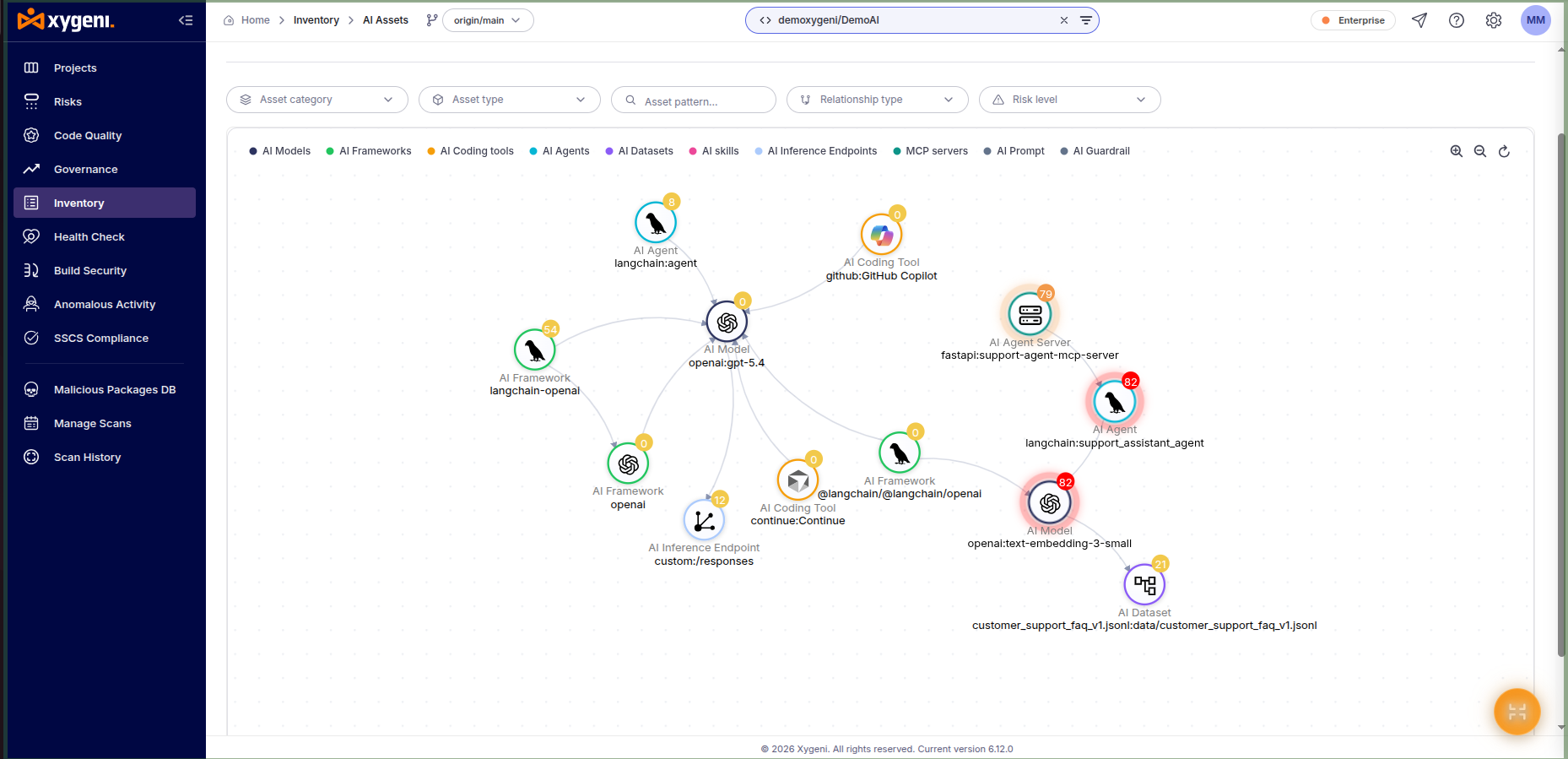Click the Home breadcrumb link

(255, 20)
